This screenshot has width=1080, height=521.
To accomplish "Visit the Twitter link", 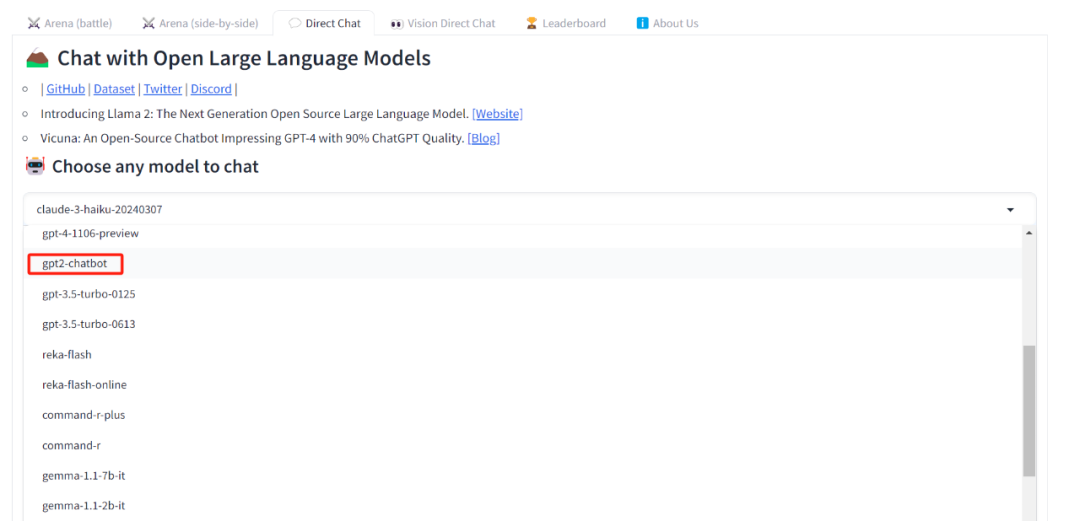I will (x=163, y=89).
